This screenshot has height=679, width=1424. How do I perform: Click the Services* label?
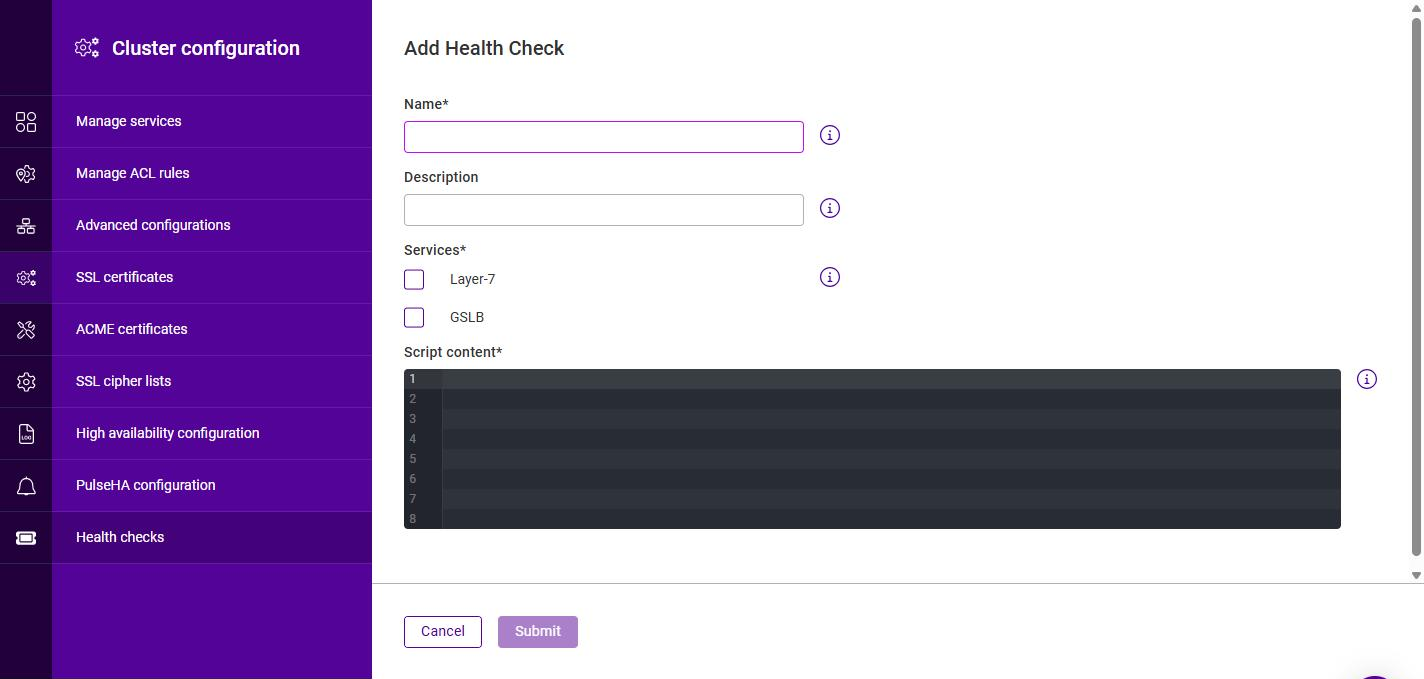pos(435,250)
